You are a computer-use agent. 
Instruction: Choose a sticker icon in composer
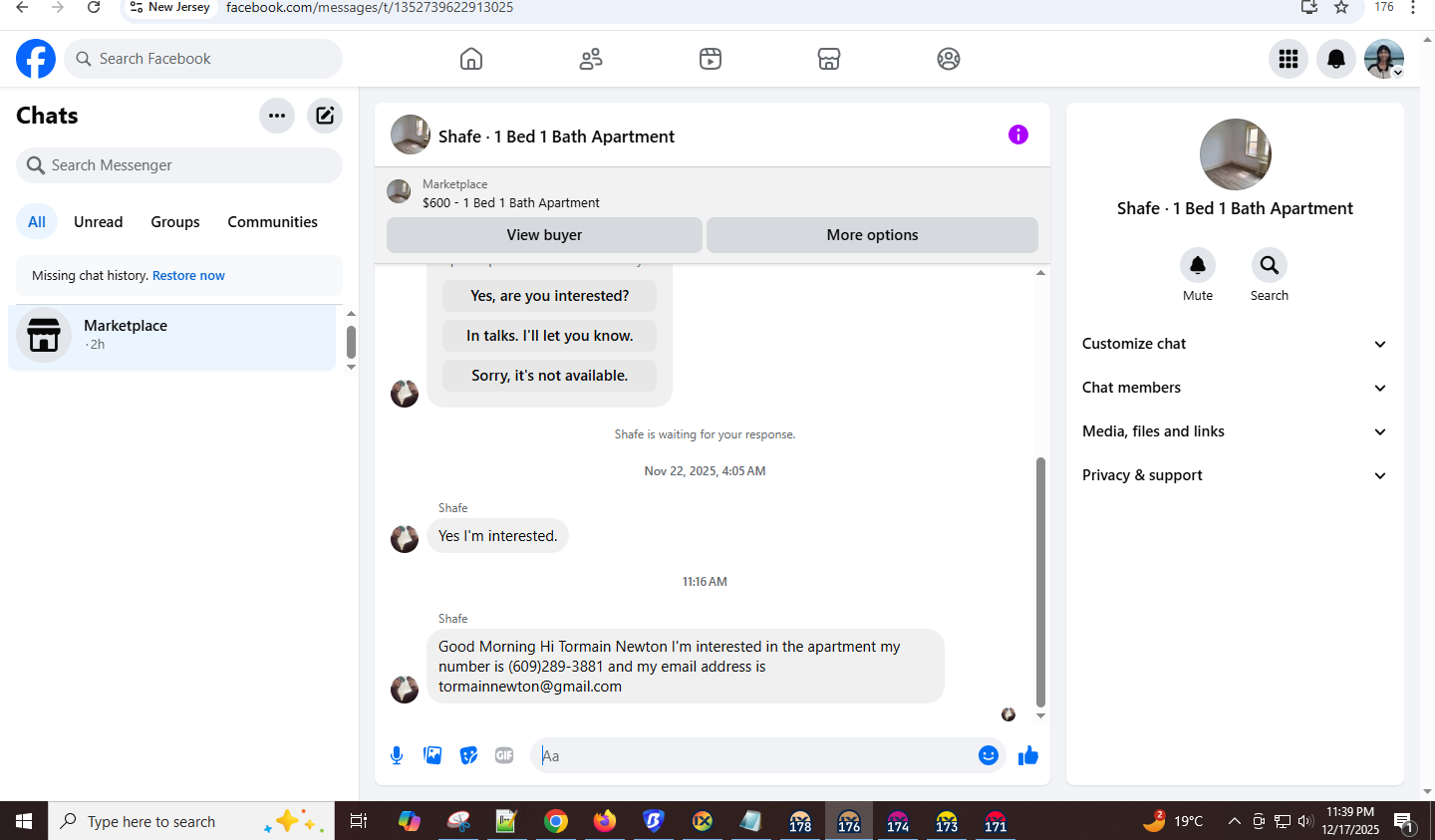pyautogui.click(x=468, y=755)
